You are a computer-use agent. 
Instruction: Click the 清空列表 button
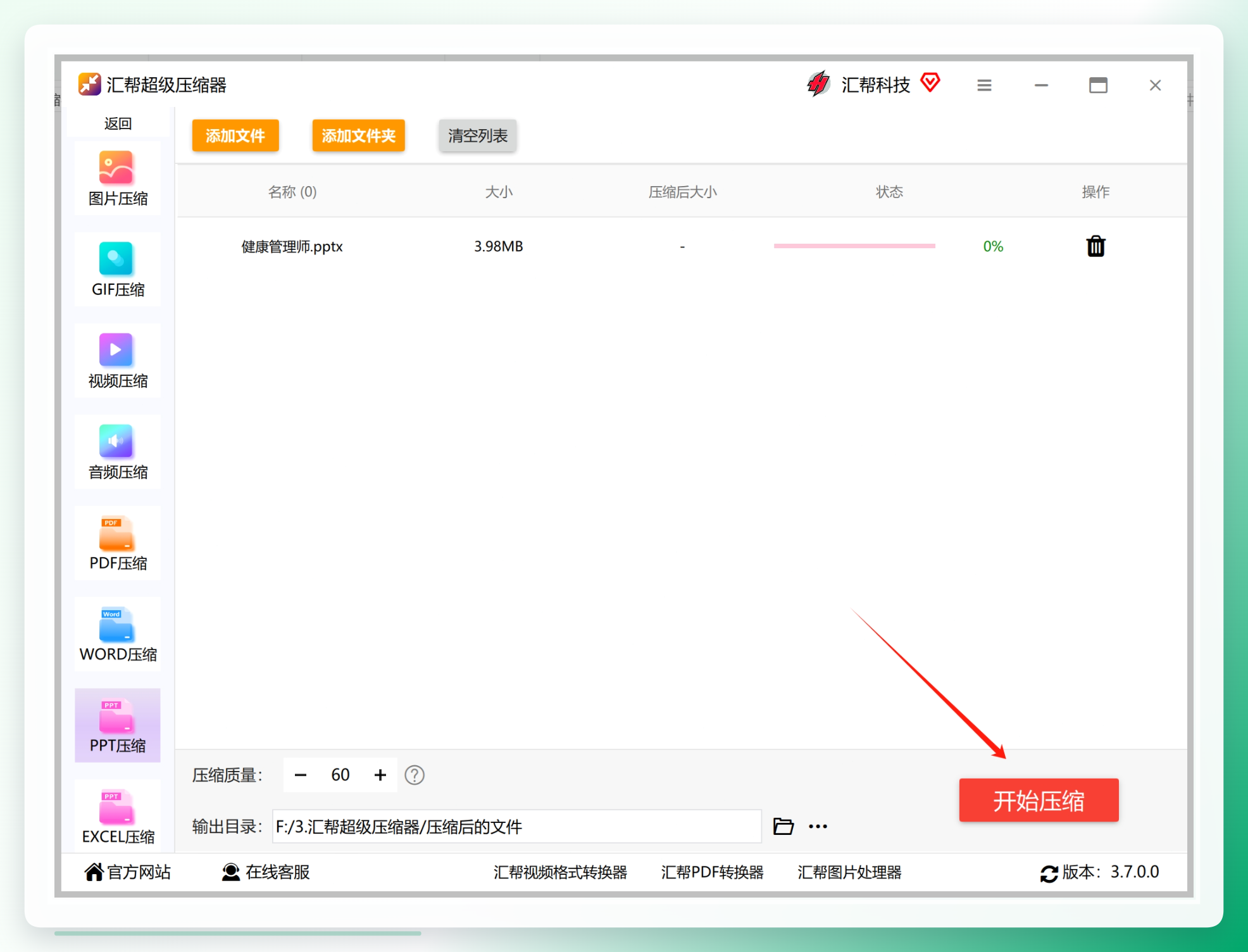[478, 135]
